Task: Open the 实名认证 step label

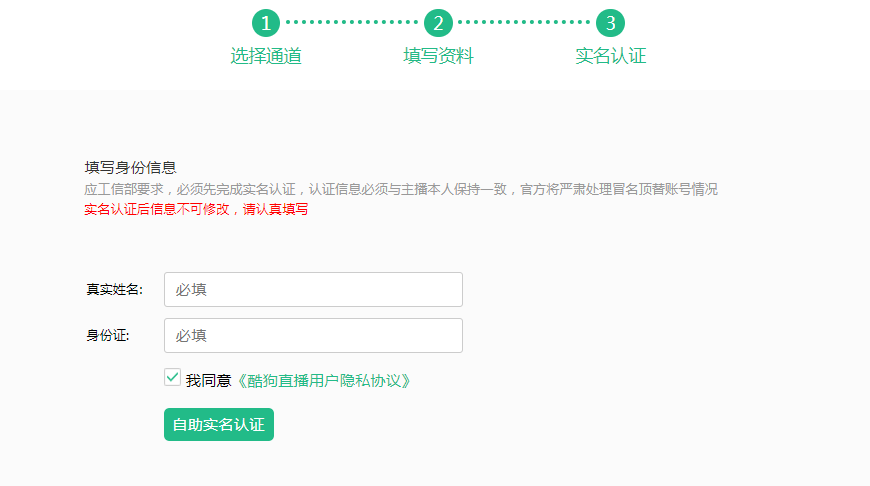Action: [610, 56]
